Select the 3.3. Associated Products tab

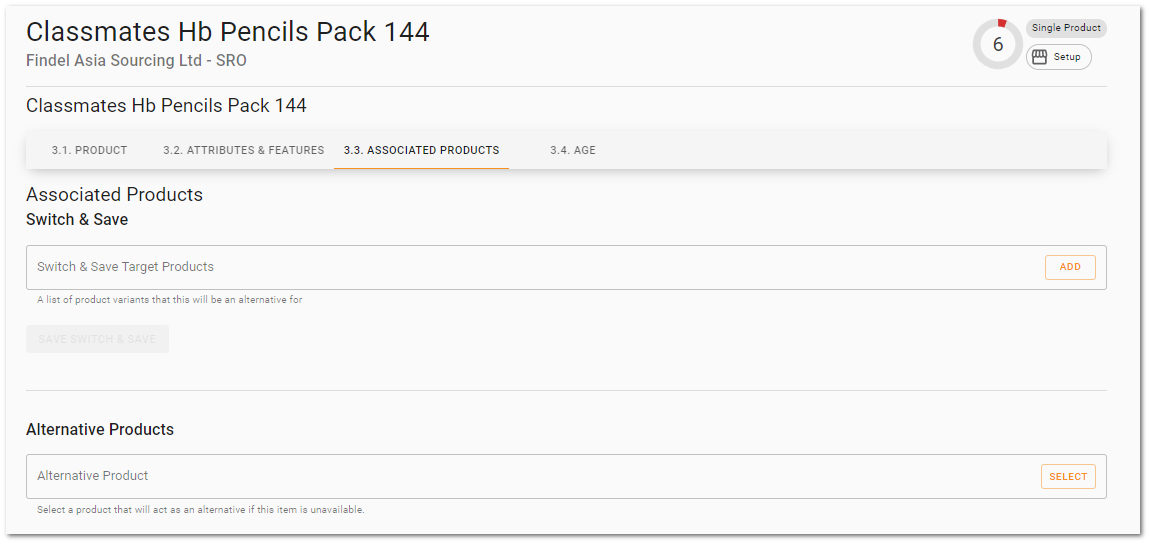click(422, 150)
